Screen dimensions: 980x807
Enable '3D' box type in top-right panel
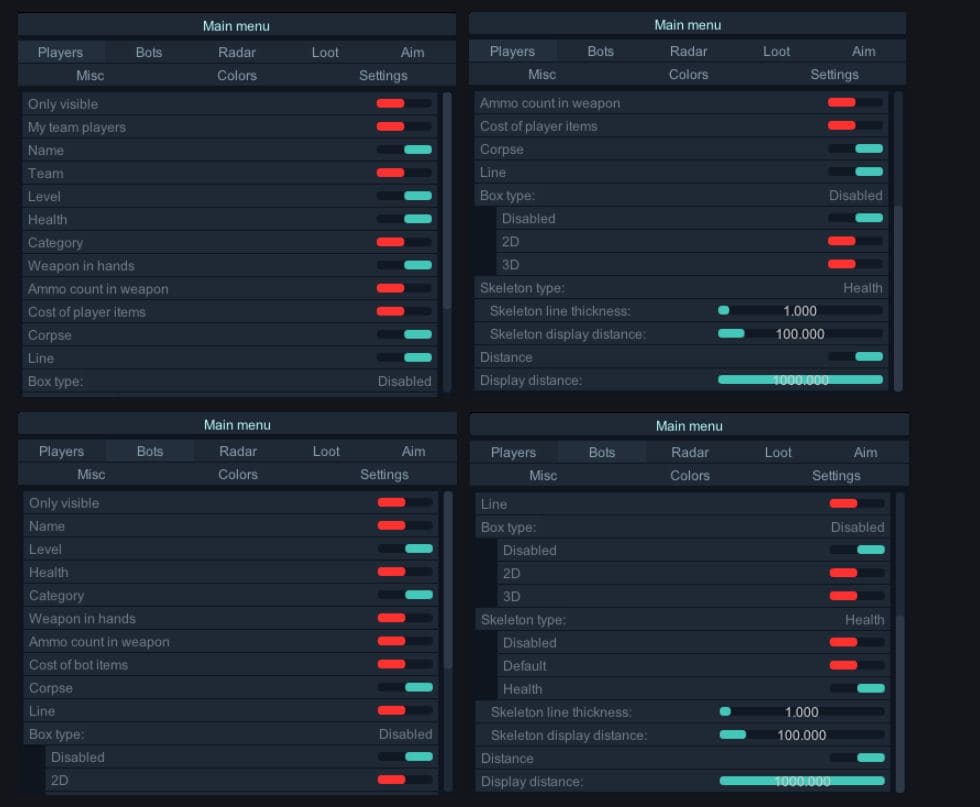[x=855, y=264]
